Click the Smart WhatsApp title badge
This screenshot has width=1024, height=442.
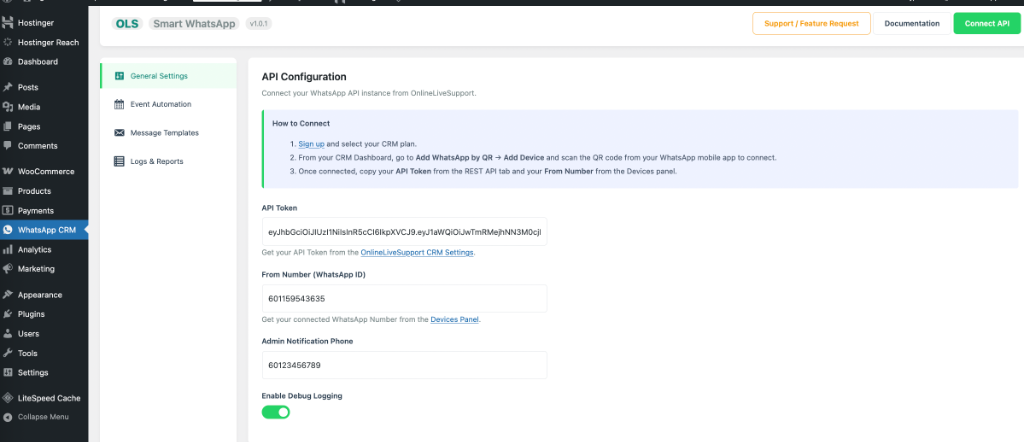click(x=194, y=24)
